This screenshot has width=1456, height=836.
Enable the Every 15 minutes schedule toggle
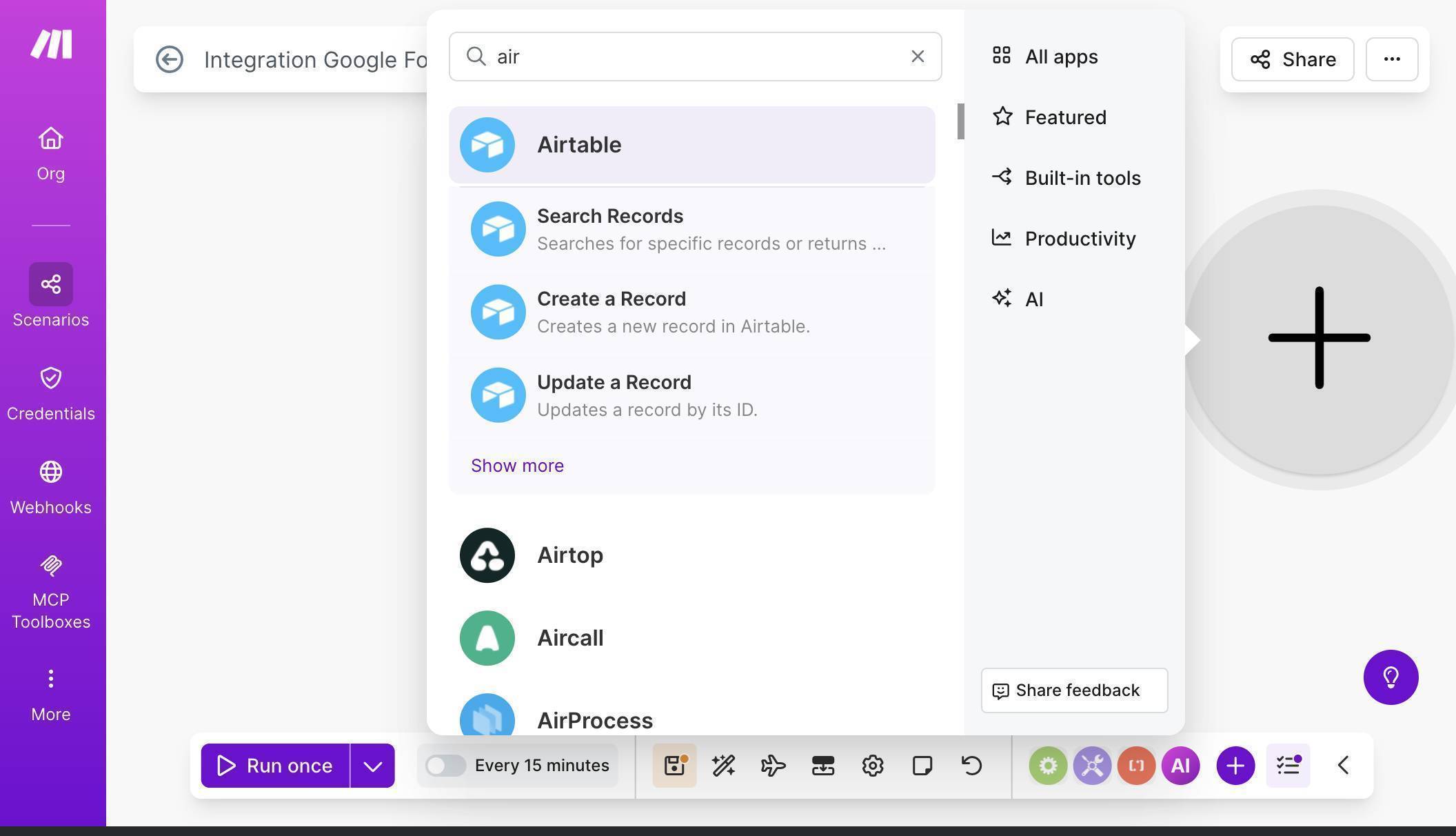point(445,765)
